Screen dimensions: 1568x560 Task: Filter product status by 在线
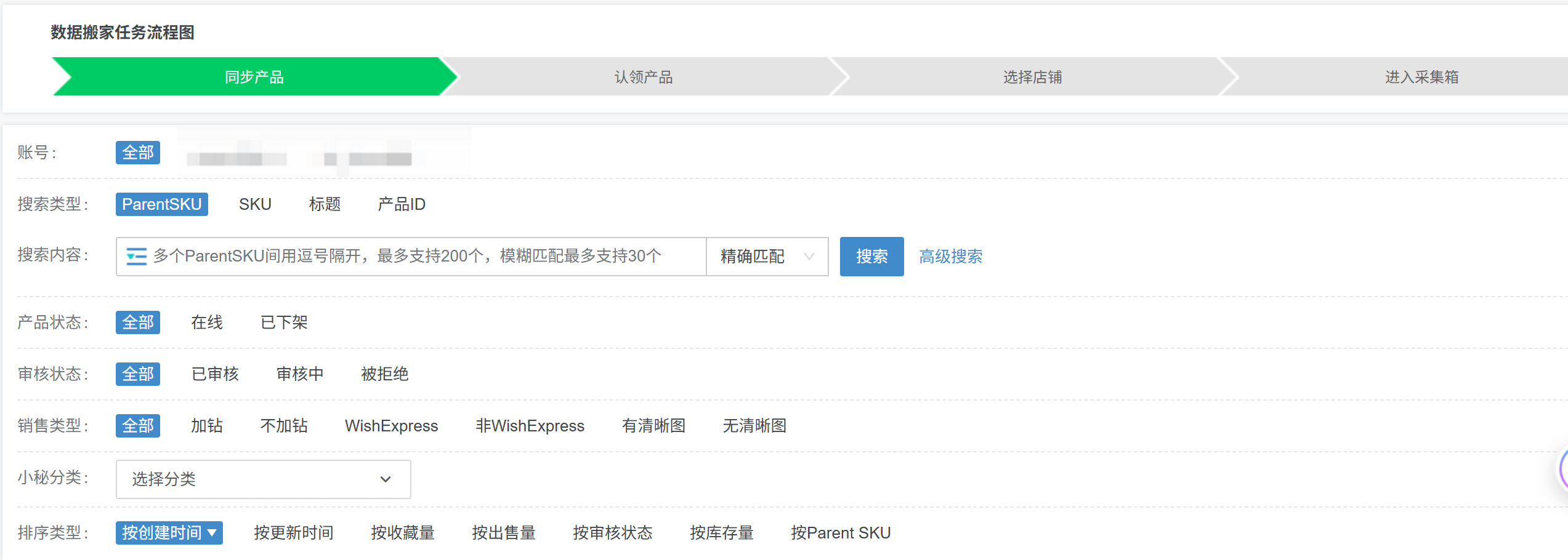(x=207, y=322)
